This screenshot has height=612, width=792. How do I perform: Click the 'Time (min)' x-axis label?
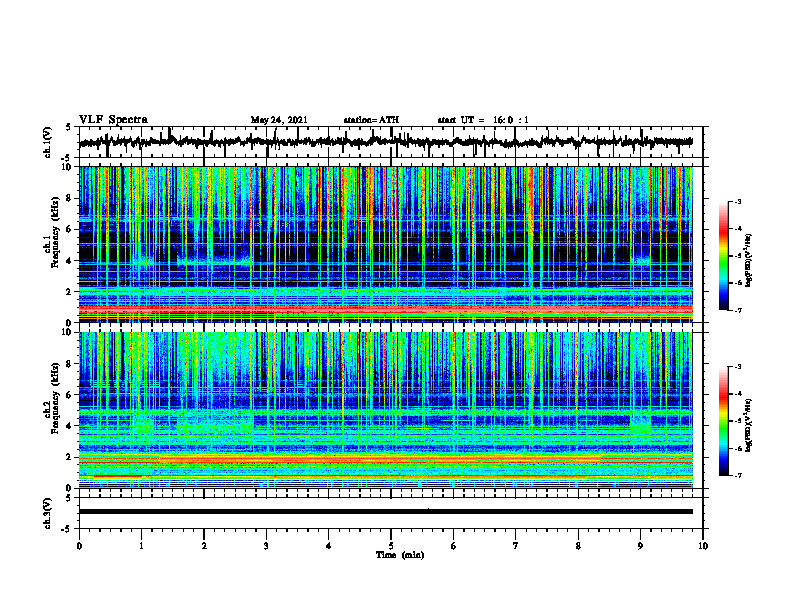[400, 555]
